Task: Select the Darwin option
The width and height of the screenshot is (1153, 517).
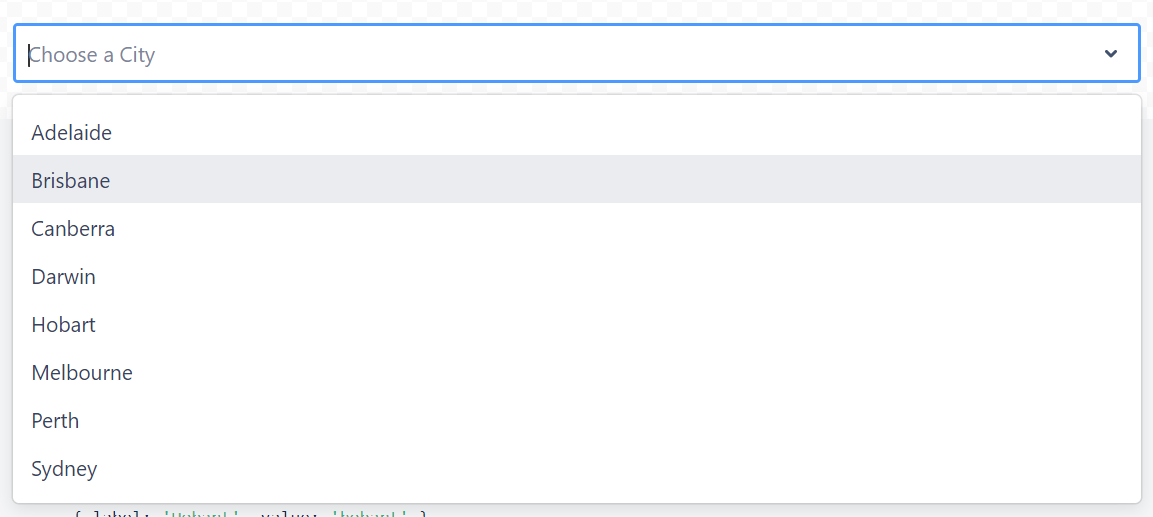Action: pos(64,277)
